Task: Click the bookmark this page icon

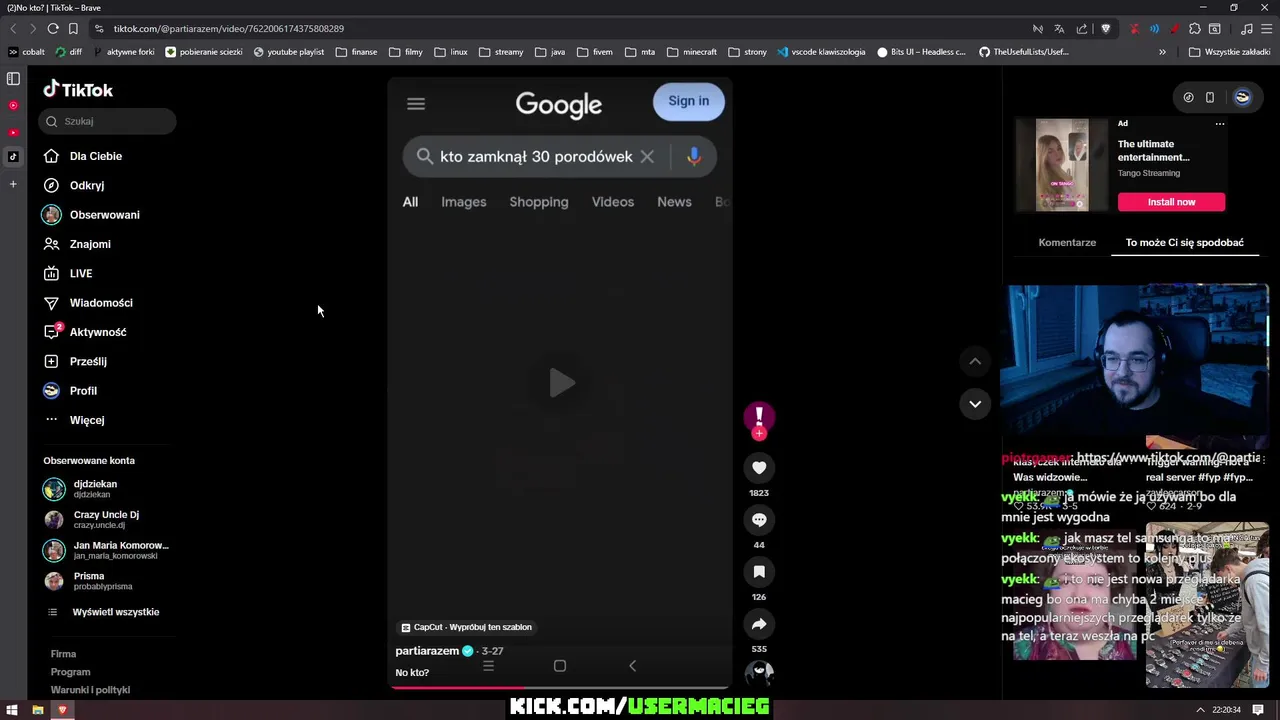Action: [x=73, y=29]
